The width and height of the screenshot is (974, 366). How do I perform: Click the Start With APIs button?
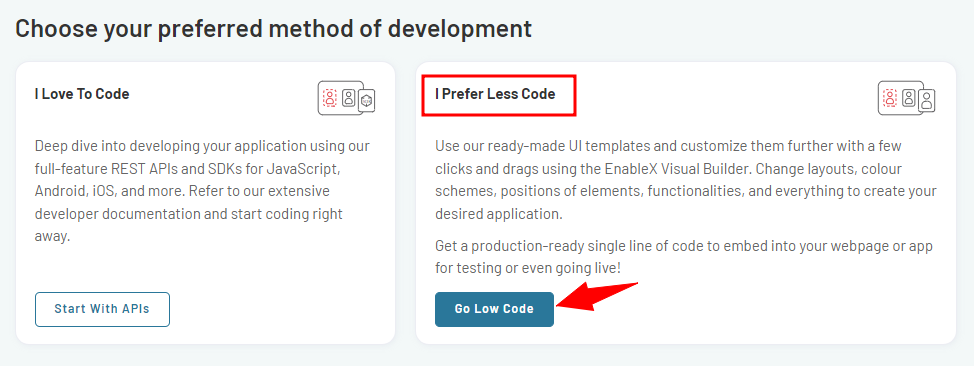(x=102, y=309)
